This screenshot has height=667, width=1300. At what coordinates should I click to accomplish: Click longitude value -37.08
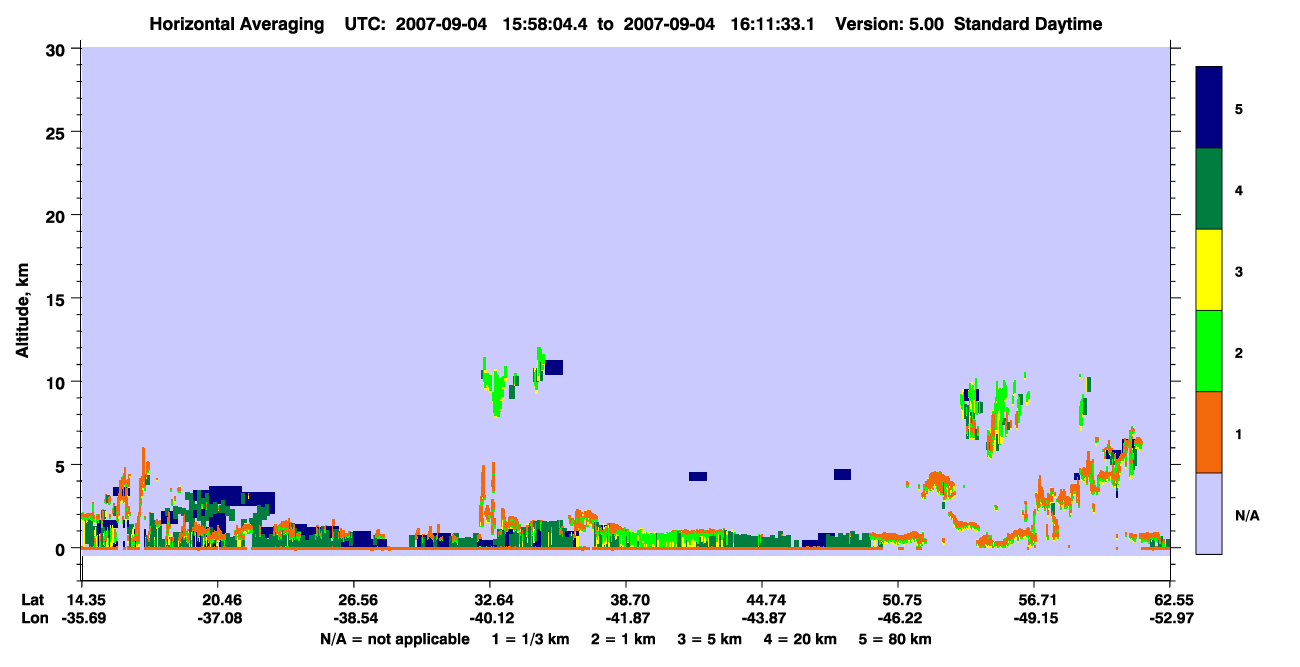point(218,618)
